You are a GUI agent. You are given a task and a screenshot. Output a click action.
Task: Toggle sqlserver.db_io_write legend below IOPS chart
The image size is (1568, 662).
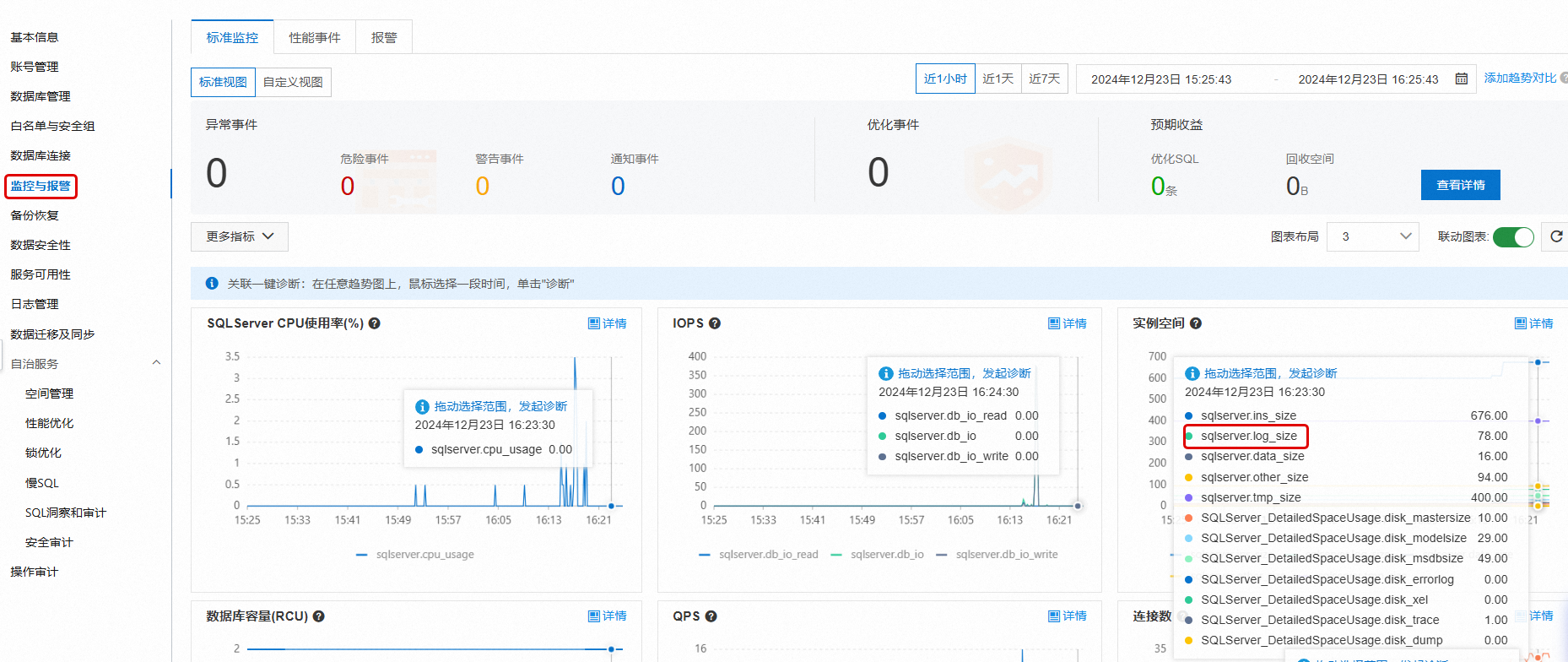(x=997, y=555)
